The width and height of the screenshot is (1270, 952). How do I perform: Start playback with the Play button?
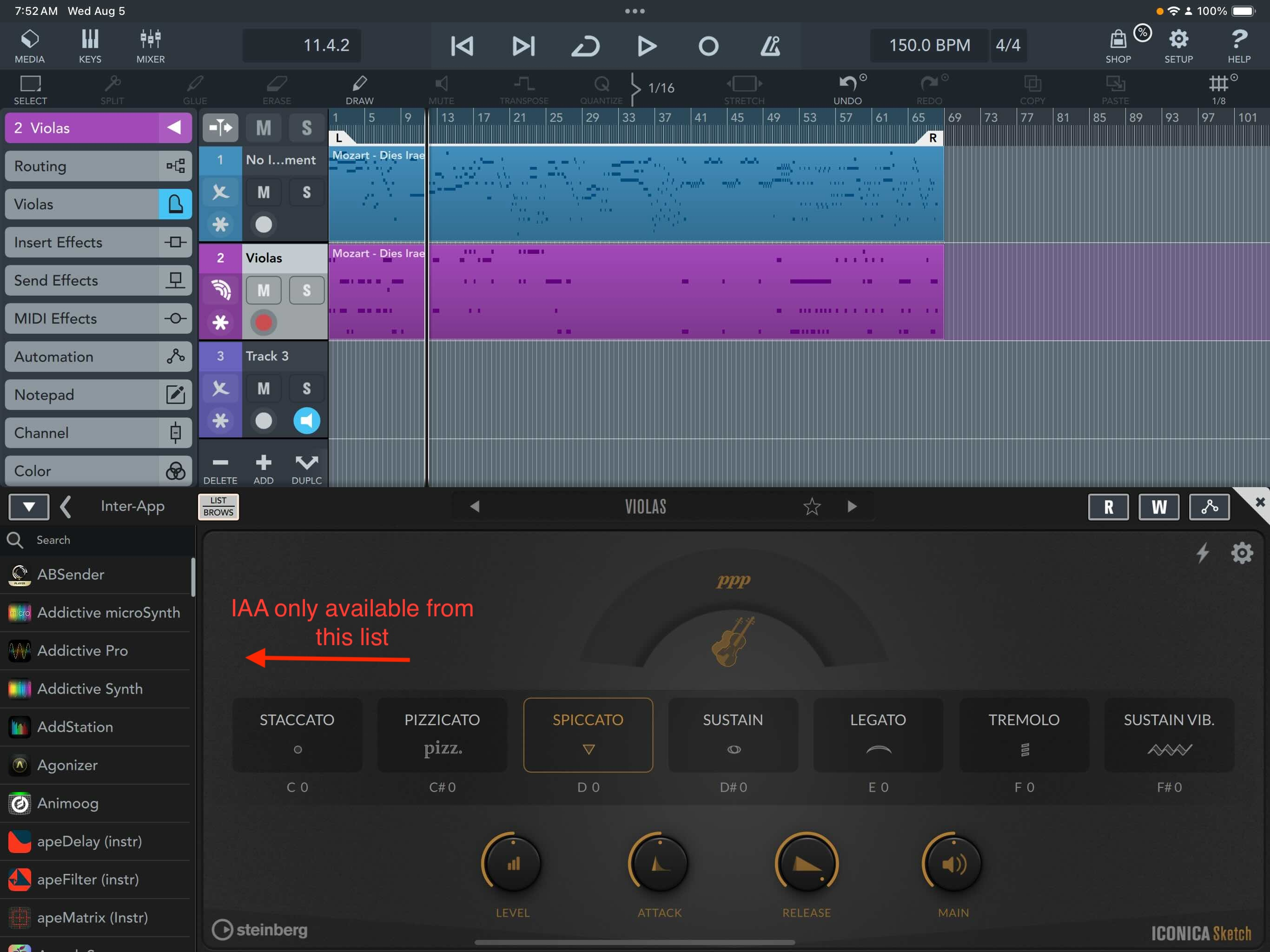click(647, 46)
